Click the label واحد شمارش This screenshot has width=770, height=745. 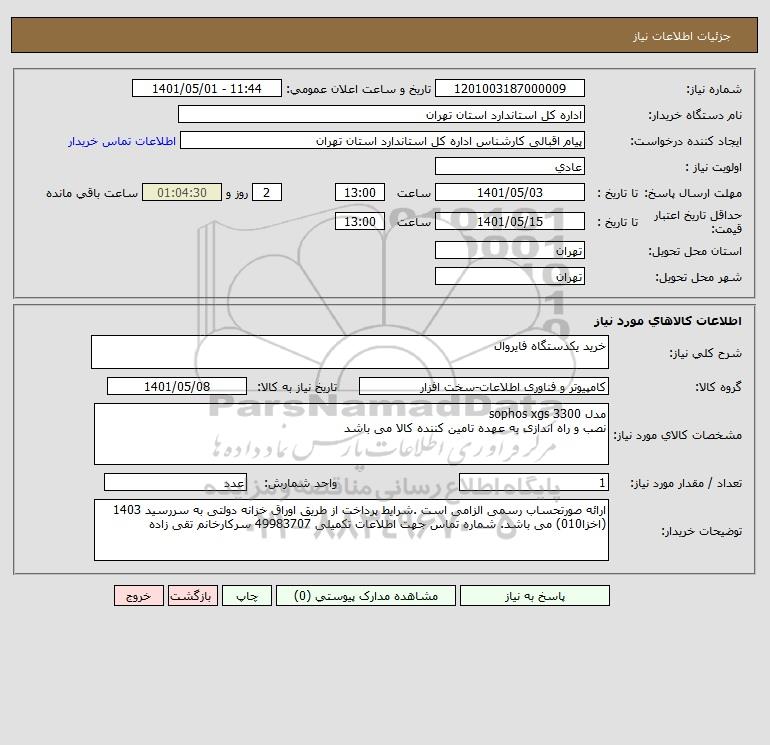pos(301,483)
